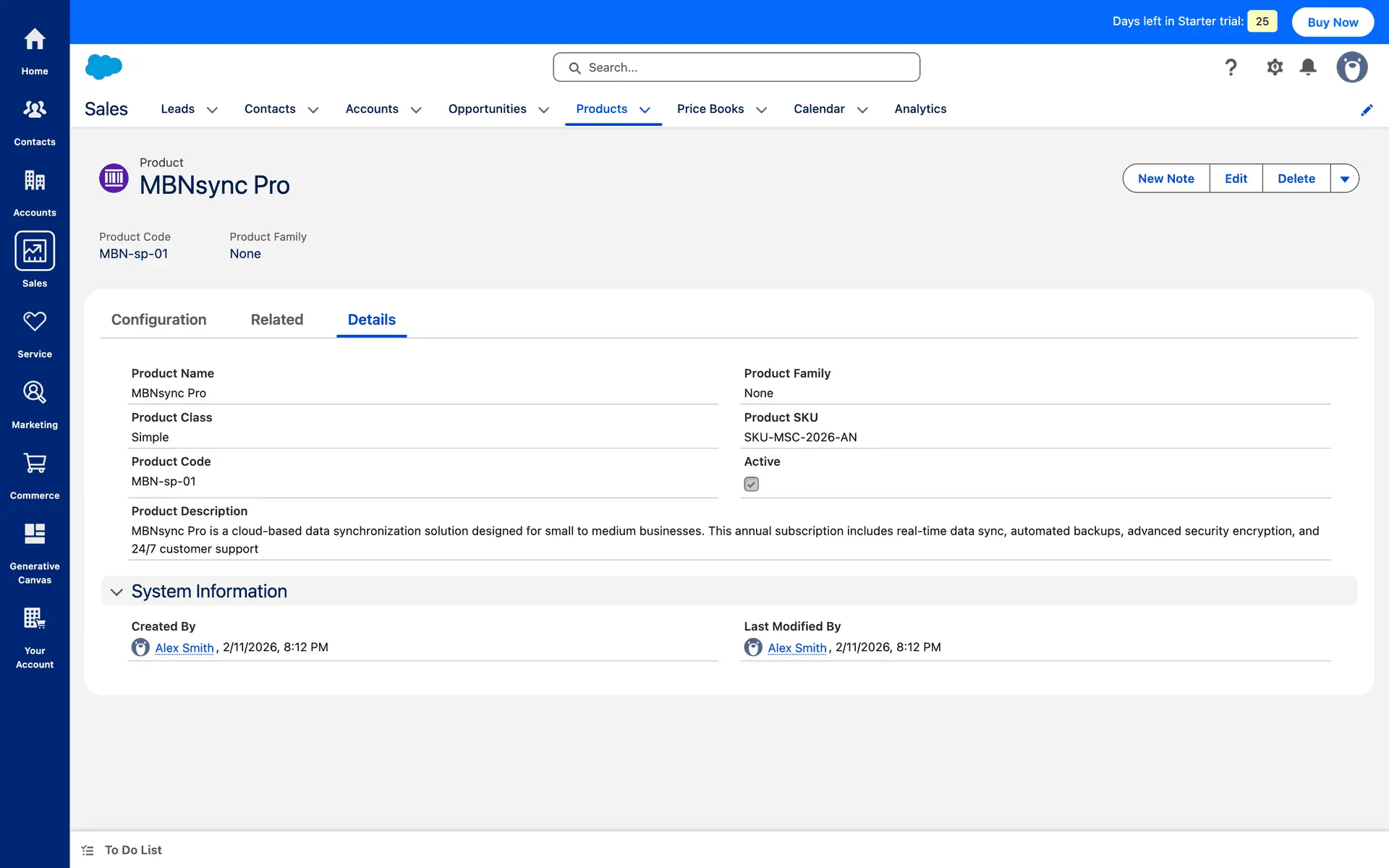Switch to the Related tab
The image size is (1389, 868).
pyautogui.click(x=276, y=320)
